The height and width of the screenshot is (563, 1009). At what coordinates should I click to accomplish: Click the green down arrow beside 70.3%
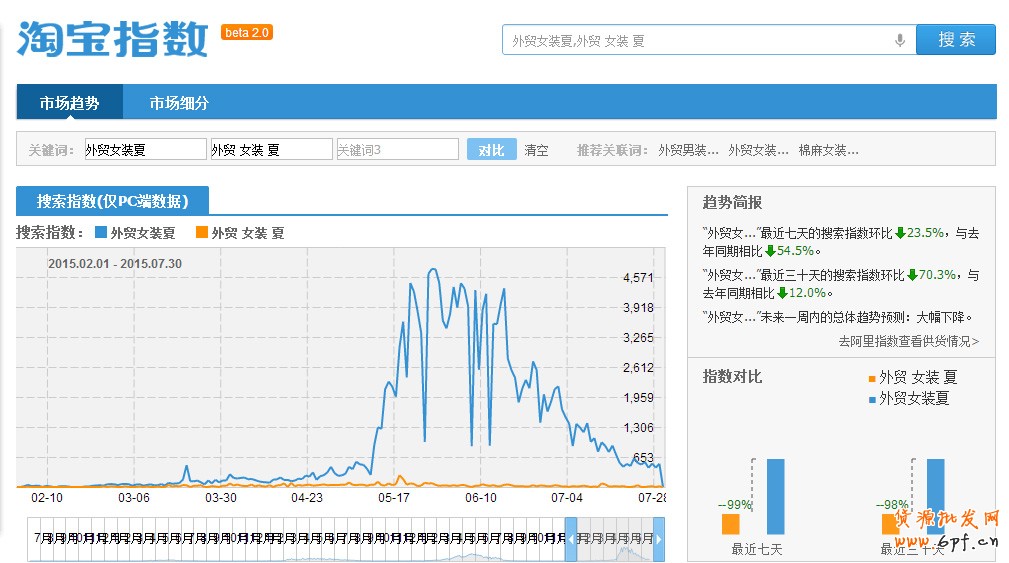(x=912, y=275)
